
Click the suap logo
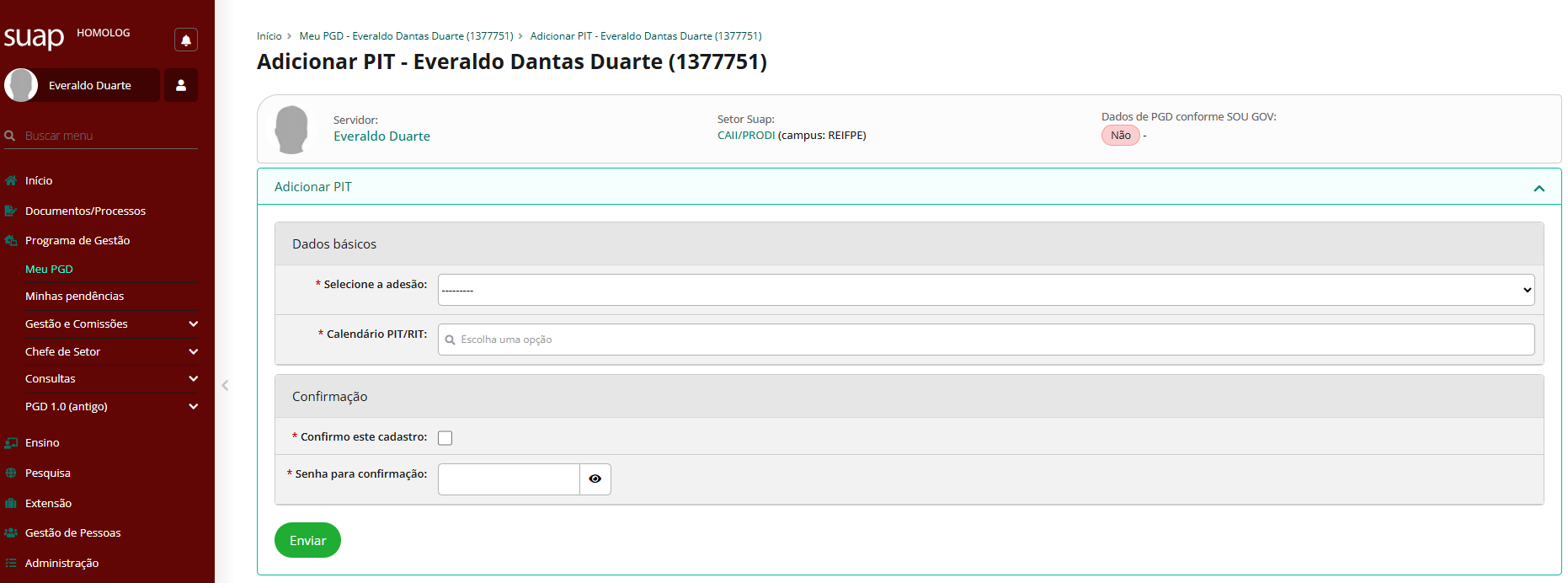34,37
